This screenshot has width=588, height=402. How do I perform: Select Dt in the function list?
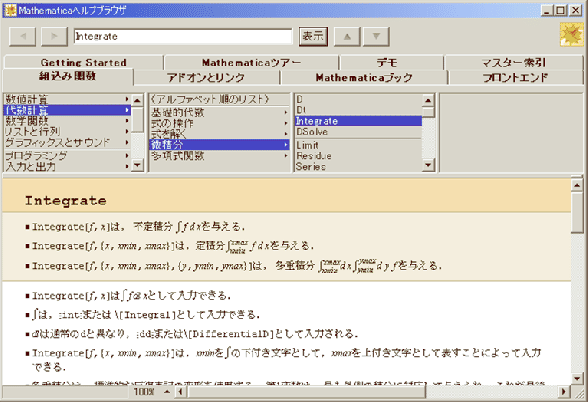click(358, 110)
